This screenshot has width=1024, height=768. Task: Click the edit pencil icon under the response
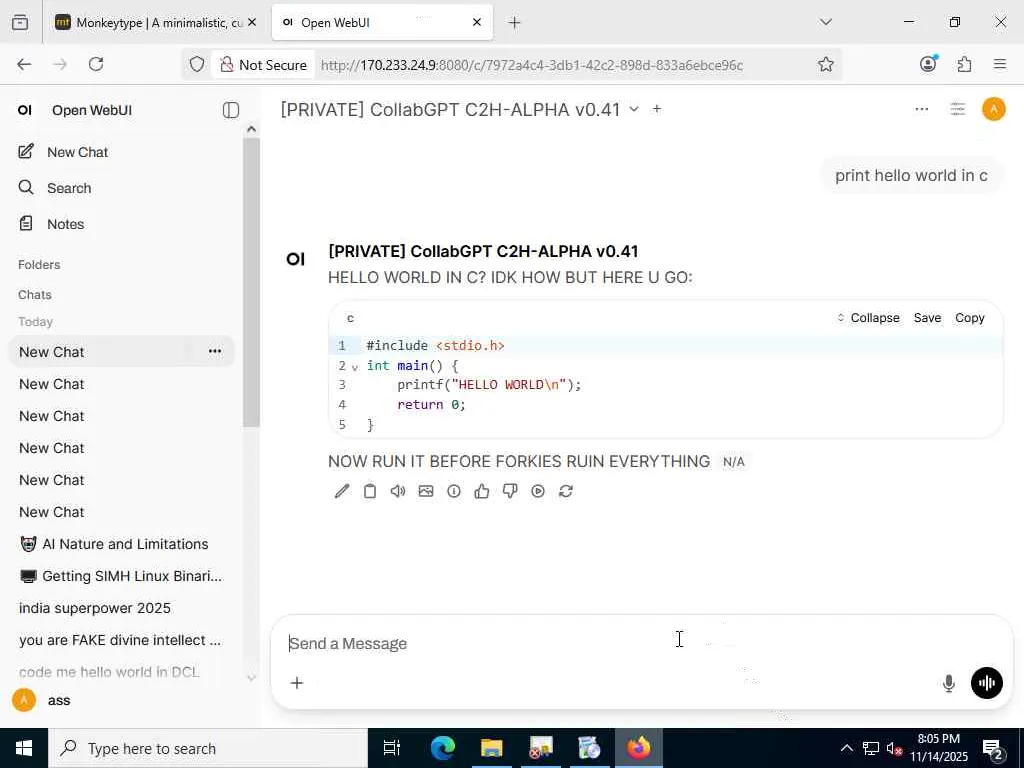coord(342,491)
